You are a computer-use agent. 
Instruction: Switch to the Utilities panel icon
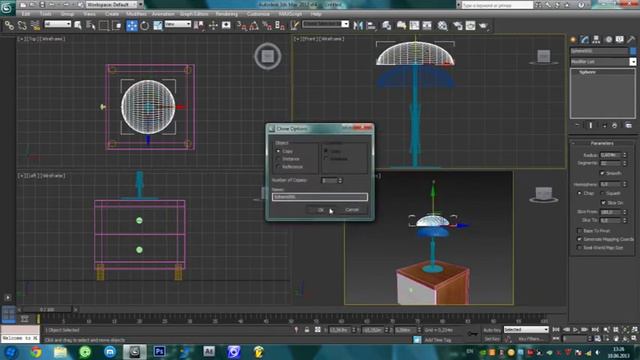(631, 39)
